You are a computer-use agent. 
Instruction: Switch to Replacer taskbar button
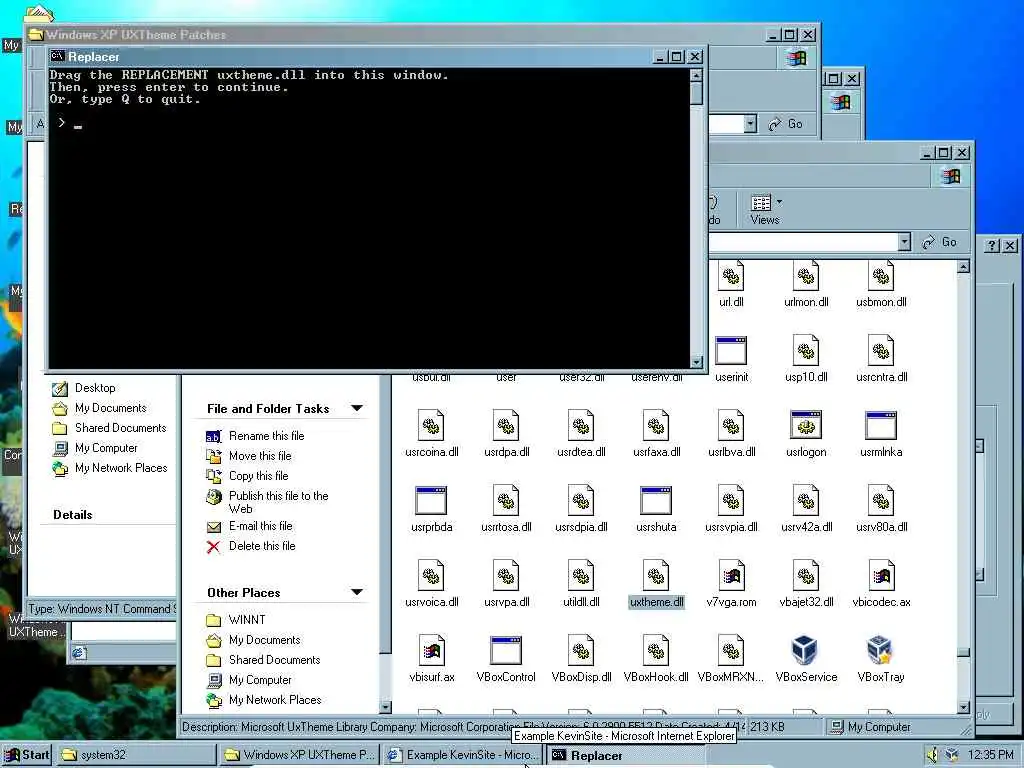[x=625, y=755]
